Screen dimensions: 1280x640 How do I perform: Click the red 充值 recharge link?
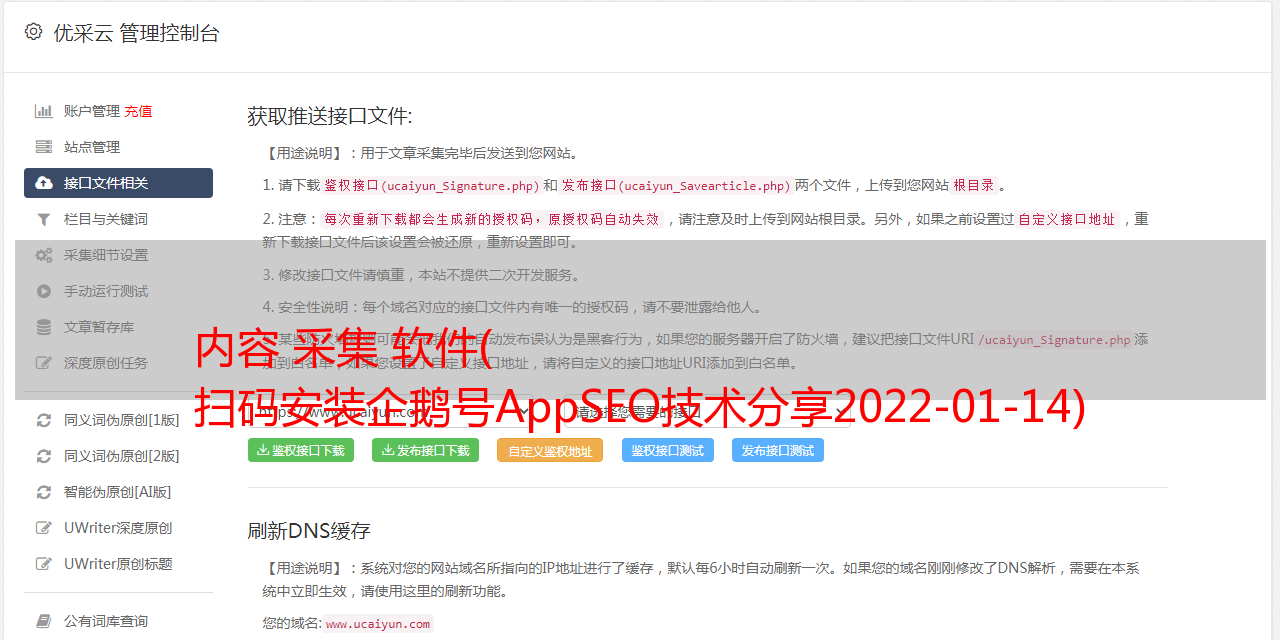click(139, 111)
